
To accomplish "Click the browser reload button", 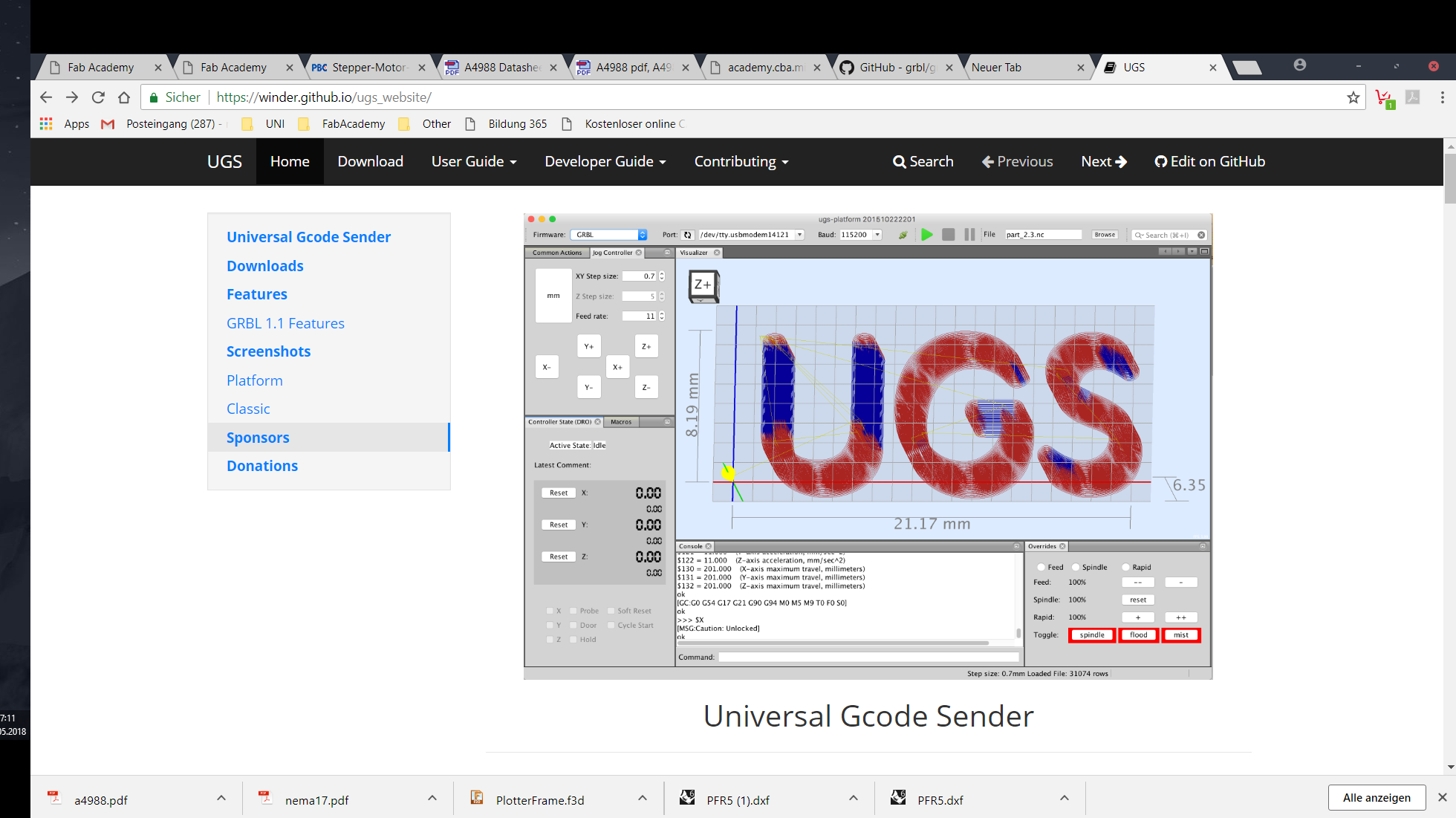I will 98,97.
